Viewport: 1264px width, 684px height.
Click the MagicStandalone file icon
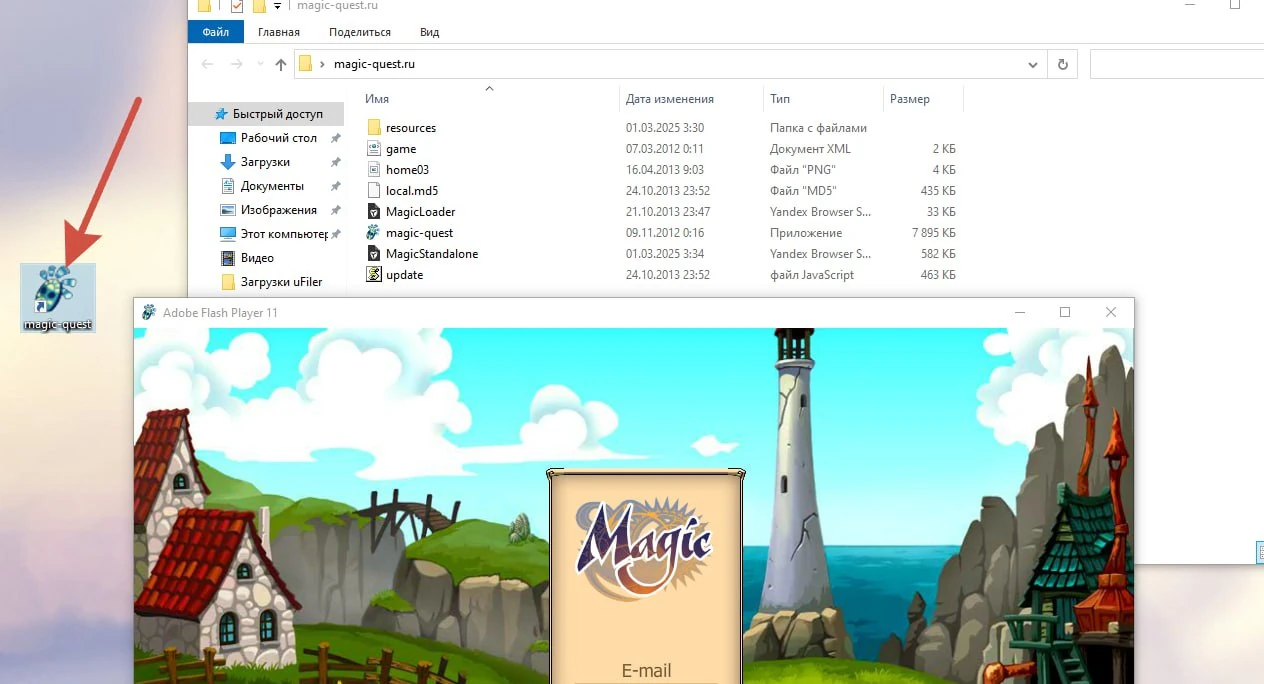coord(374,254)
